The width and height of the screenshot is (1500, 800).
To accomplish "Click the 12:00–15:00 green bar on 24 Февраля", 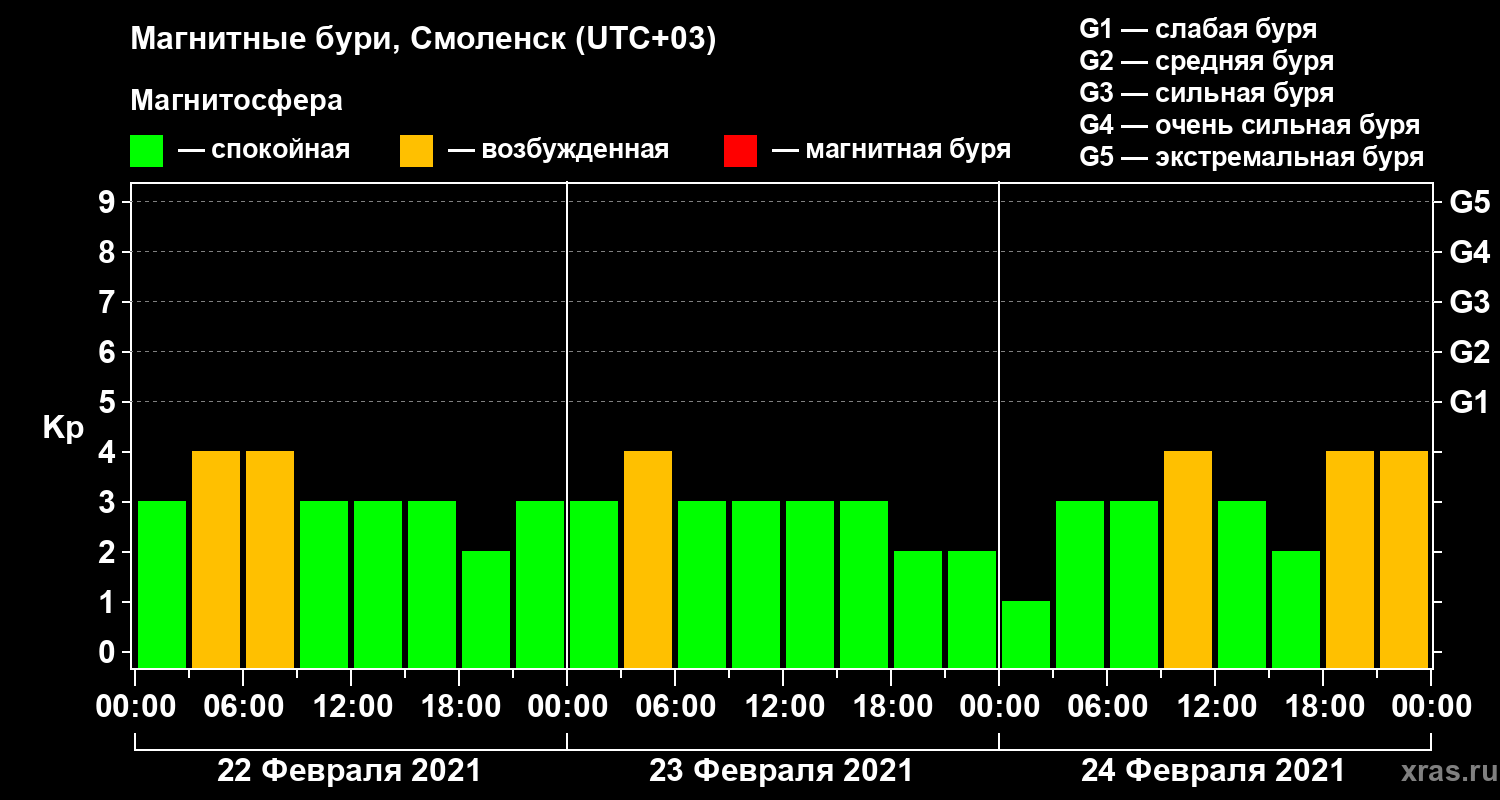I will point(1242,584).
